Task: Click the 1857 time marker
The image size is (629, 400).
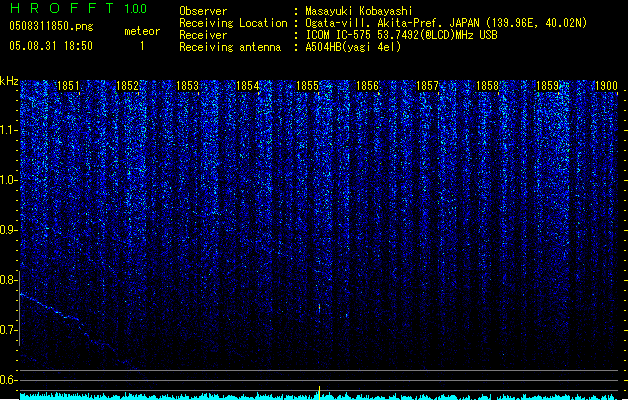Action: point(427,86)
